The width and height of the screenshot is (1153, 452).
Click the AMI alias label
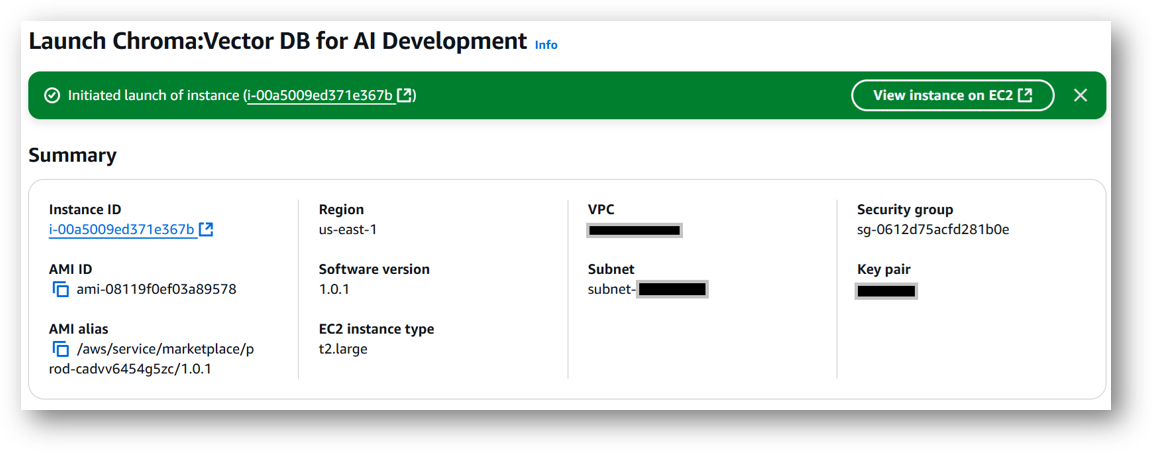[x=79, y=329]
